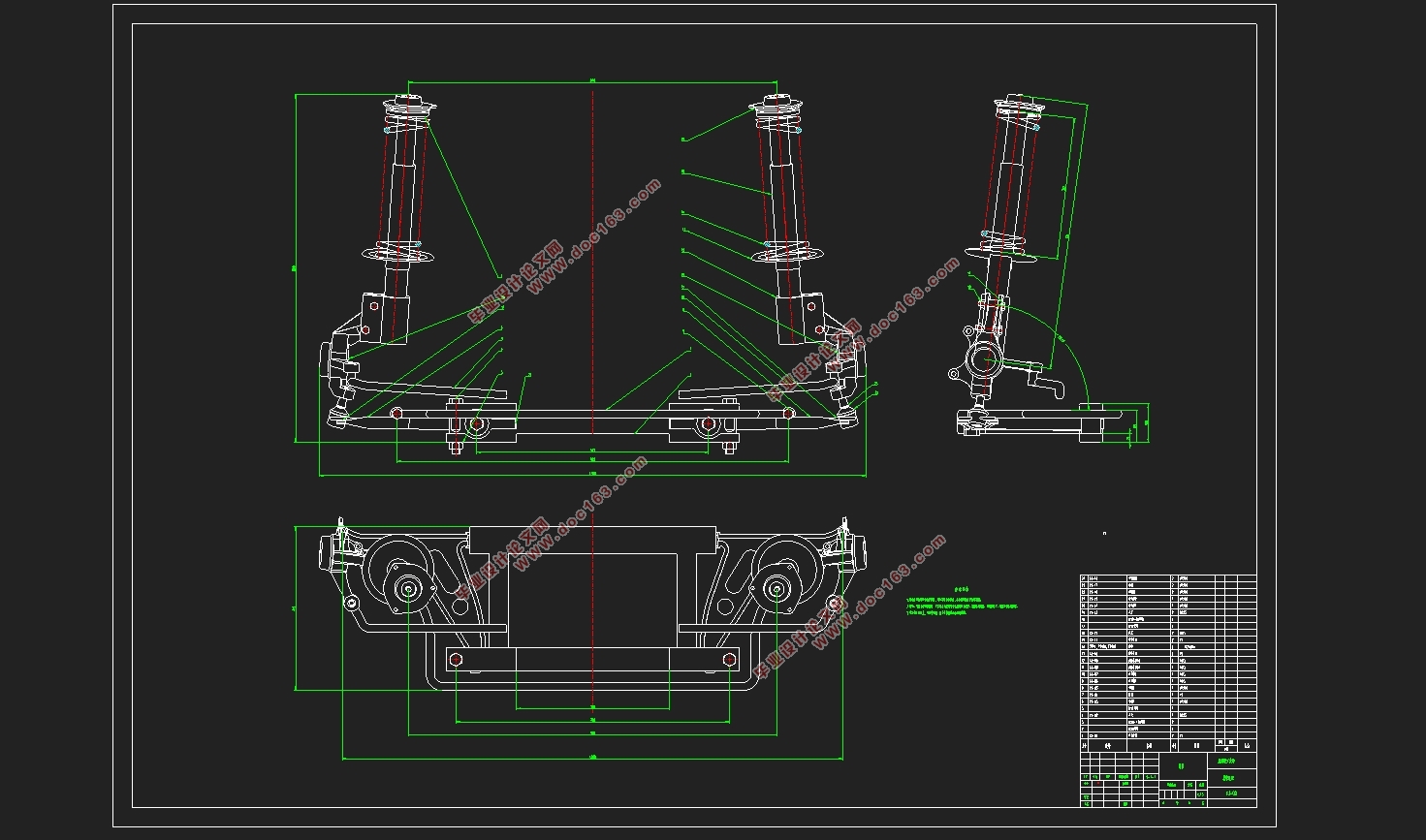Select the top width dimension above front view

pos(591,80)
